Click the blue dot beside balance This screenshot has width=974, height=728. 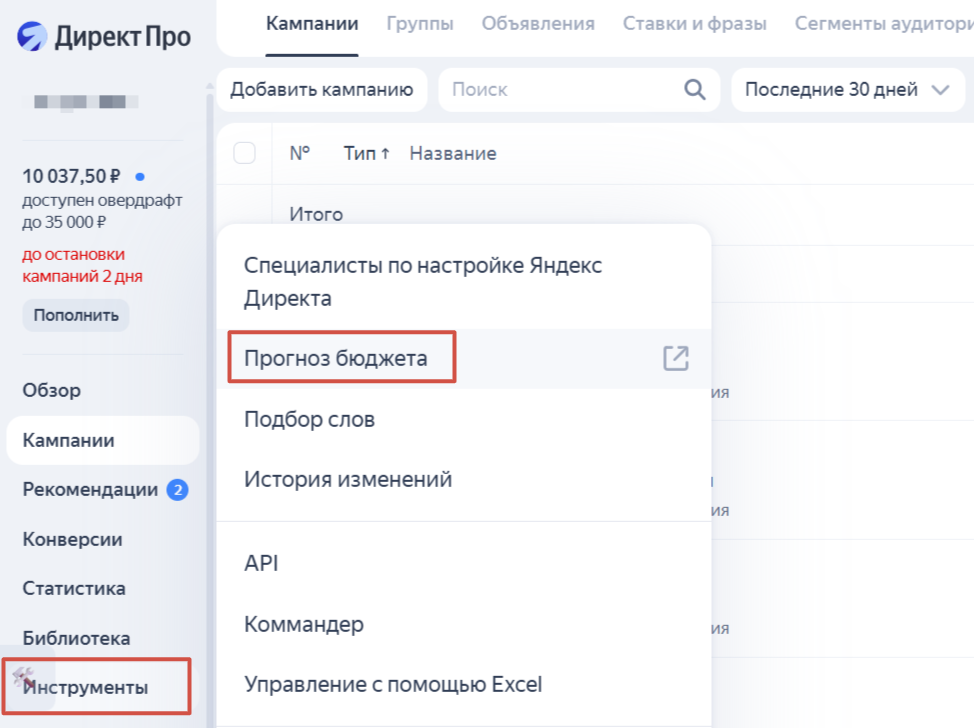(x=140, y=177)
